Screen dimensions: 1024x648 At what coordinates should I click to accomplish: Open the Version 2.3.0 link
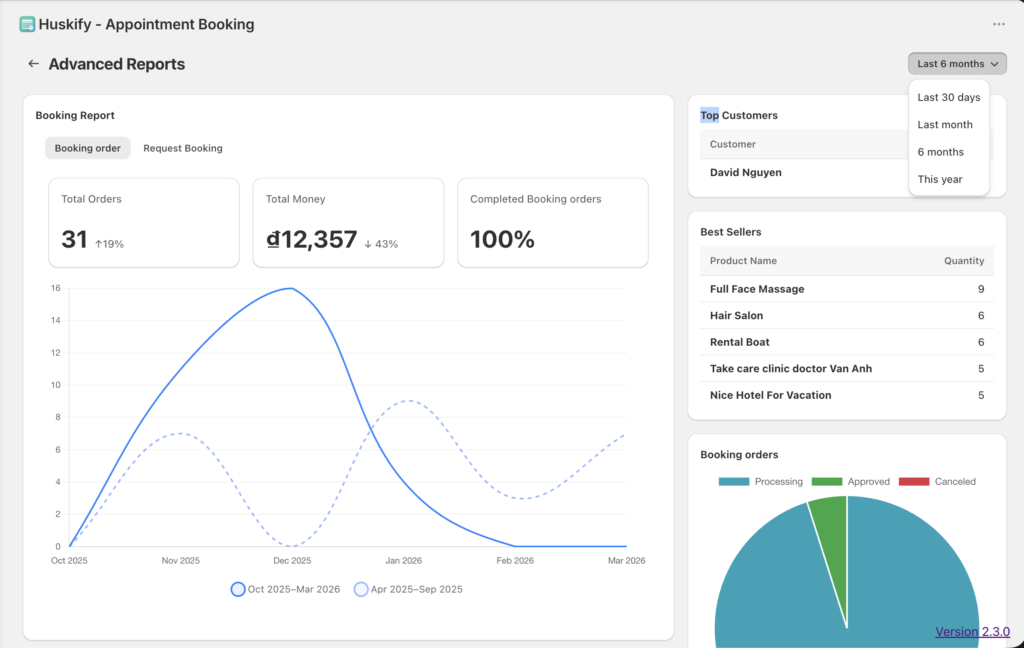click(x=972, y=632)
